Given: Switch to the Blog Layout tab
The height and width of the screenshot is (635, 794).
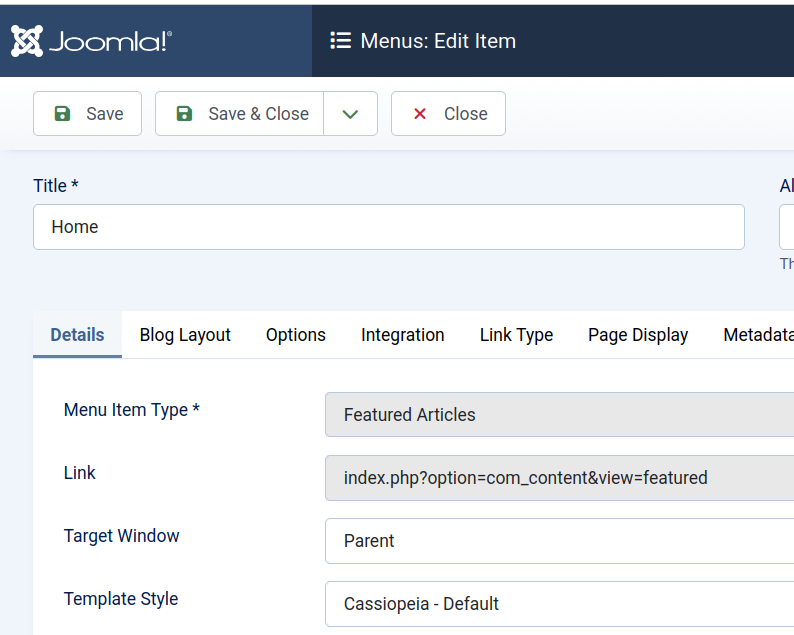Looking at the screenshot, I should coord(185,335).
